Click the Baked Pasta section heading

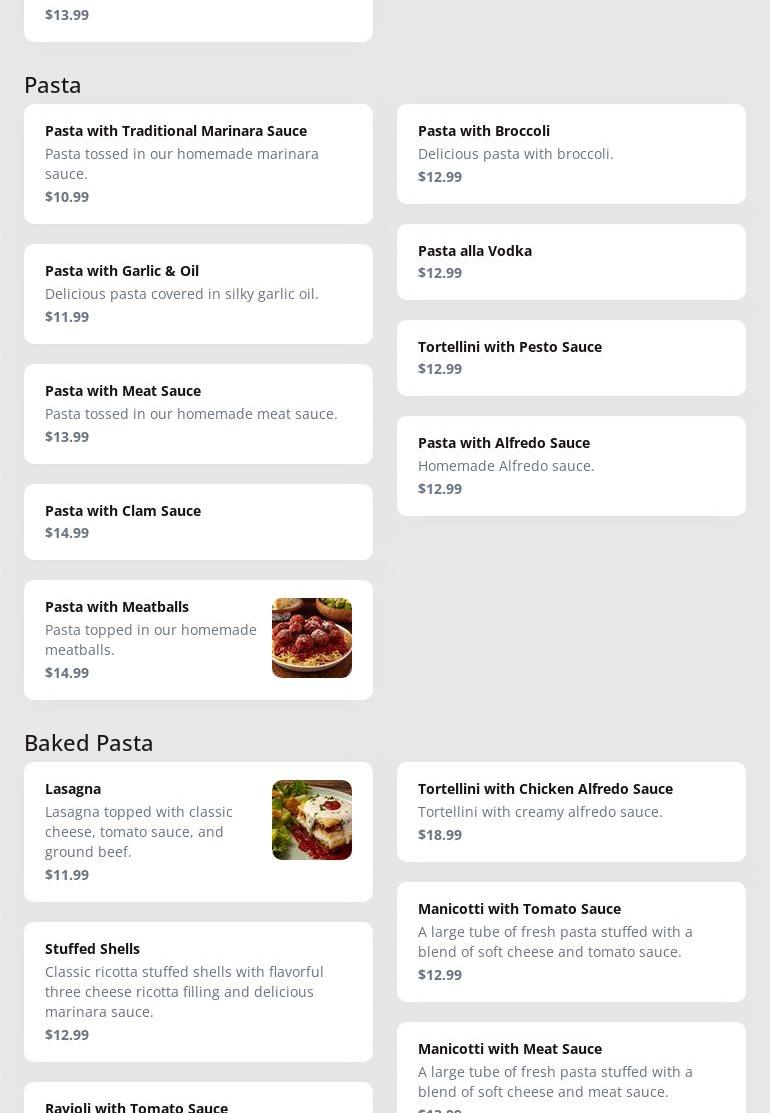(x=89, y=742)
